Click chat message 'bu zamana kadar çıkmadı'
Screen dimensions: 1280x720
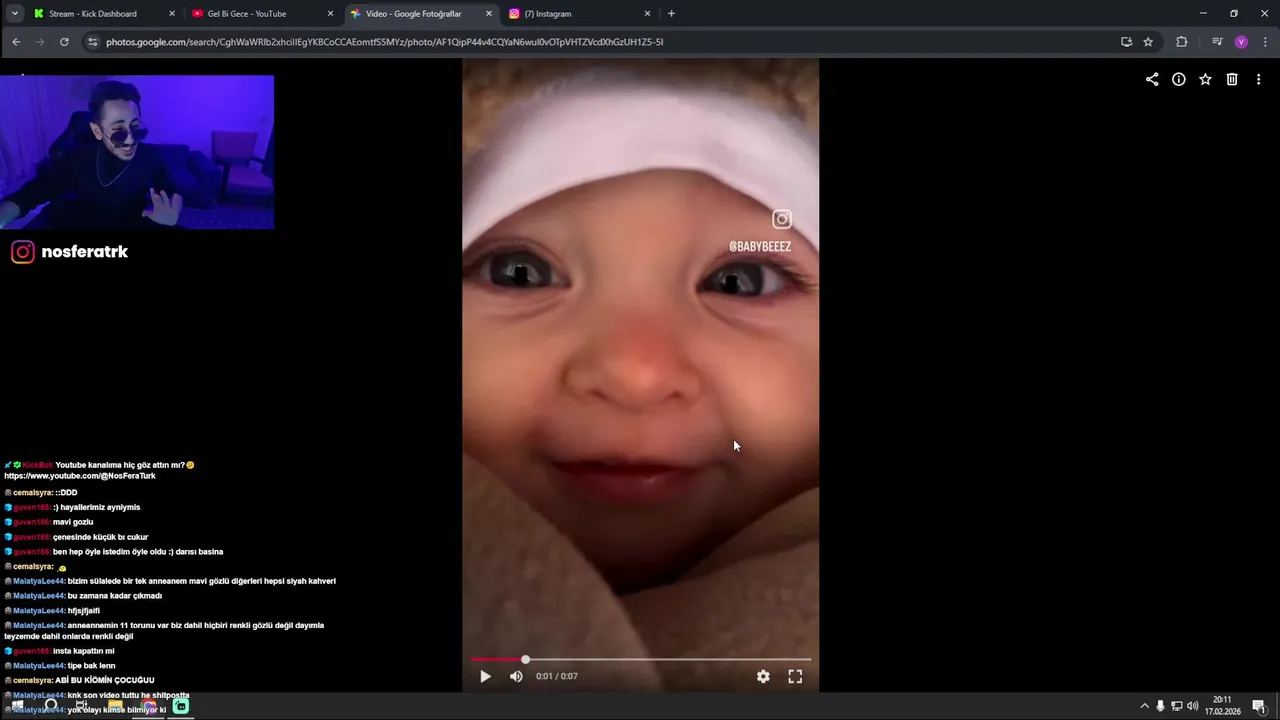click(x=115, y=596)
